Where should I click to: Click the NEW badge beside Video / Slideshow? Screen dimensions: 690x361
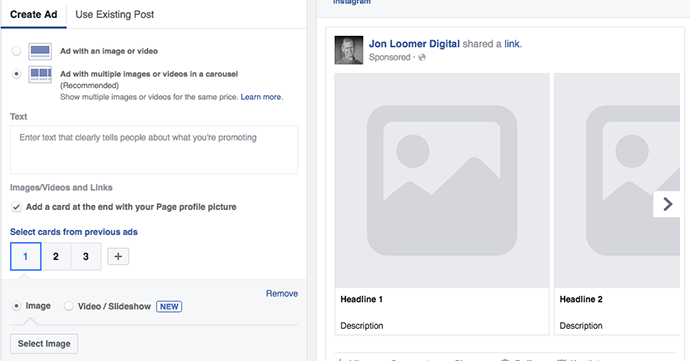pyautogui.click(x=169, y=306)
